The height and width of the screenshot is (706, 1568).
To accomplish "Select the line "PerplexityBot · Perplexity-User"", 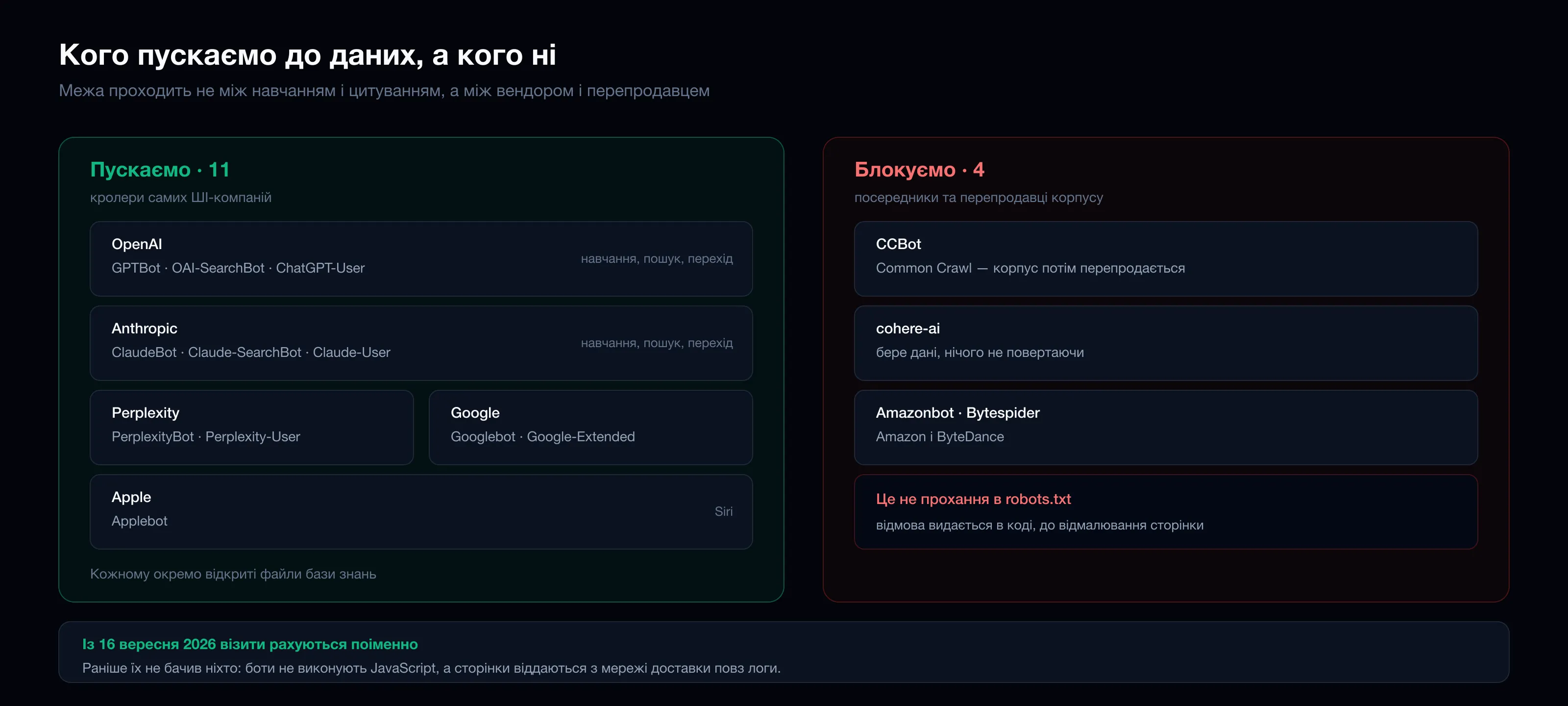I will point(206,437).
